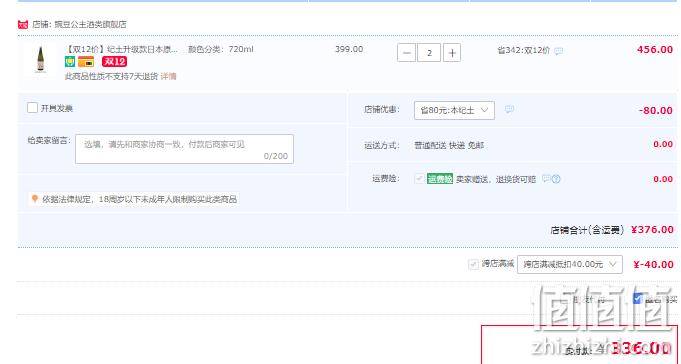This screenshot has width=681, height=364.
Task: Check the 开具发票 invoice checkbox
Action: pyautogui.click(x=33, y=108)
